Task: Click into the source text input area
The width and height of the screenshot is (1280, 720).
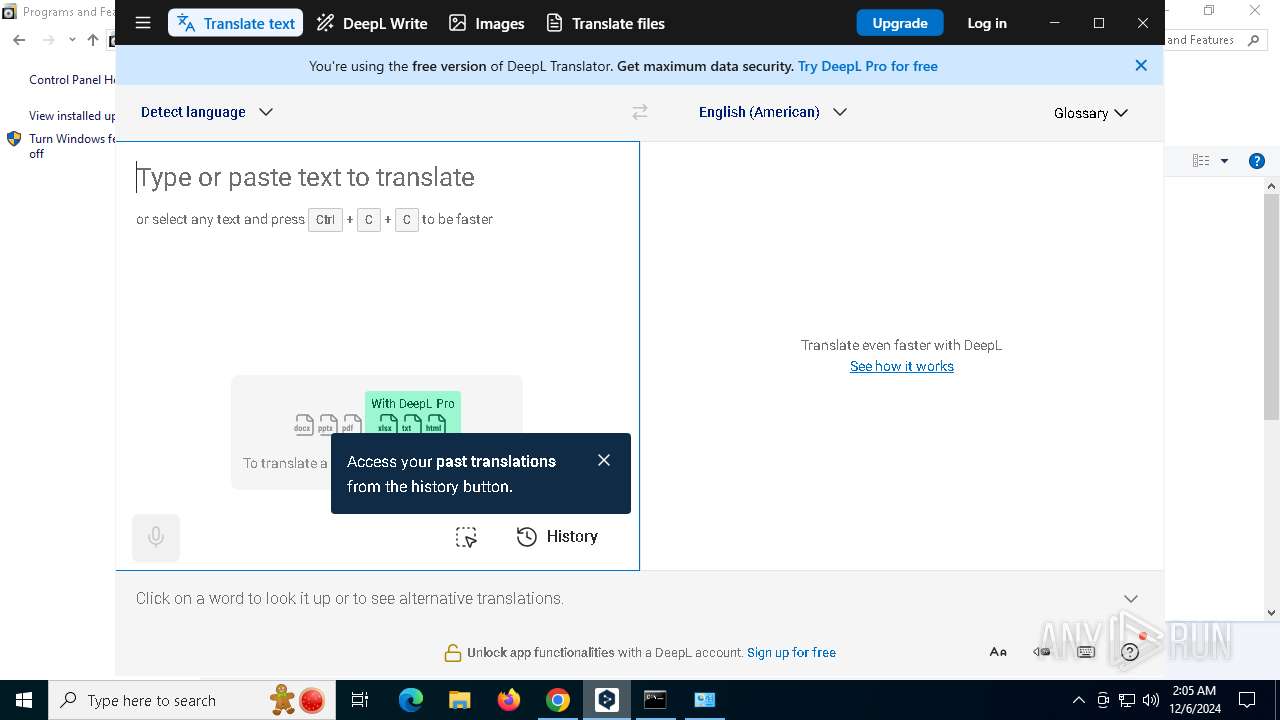Action: 378,300
